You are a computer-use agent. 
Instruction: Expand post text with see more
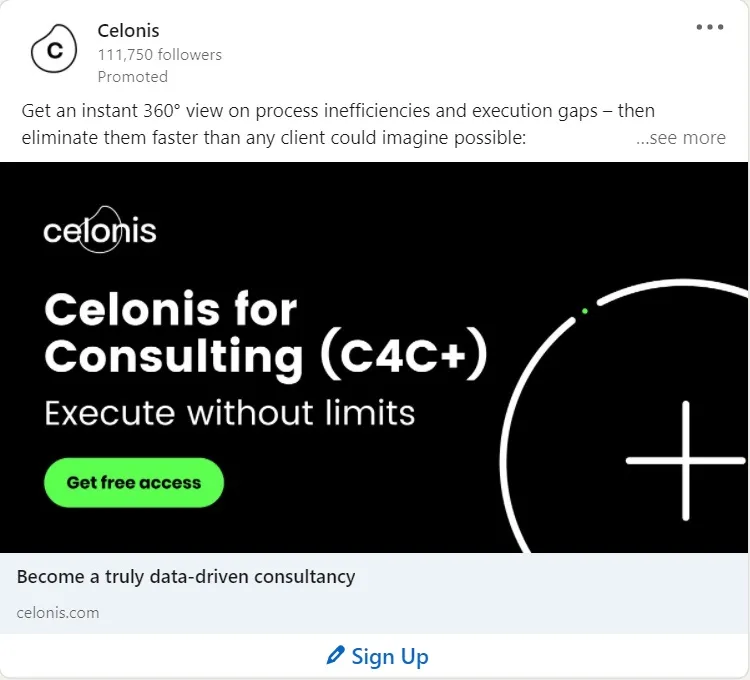pos(681,138)
